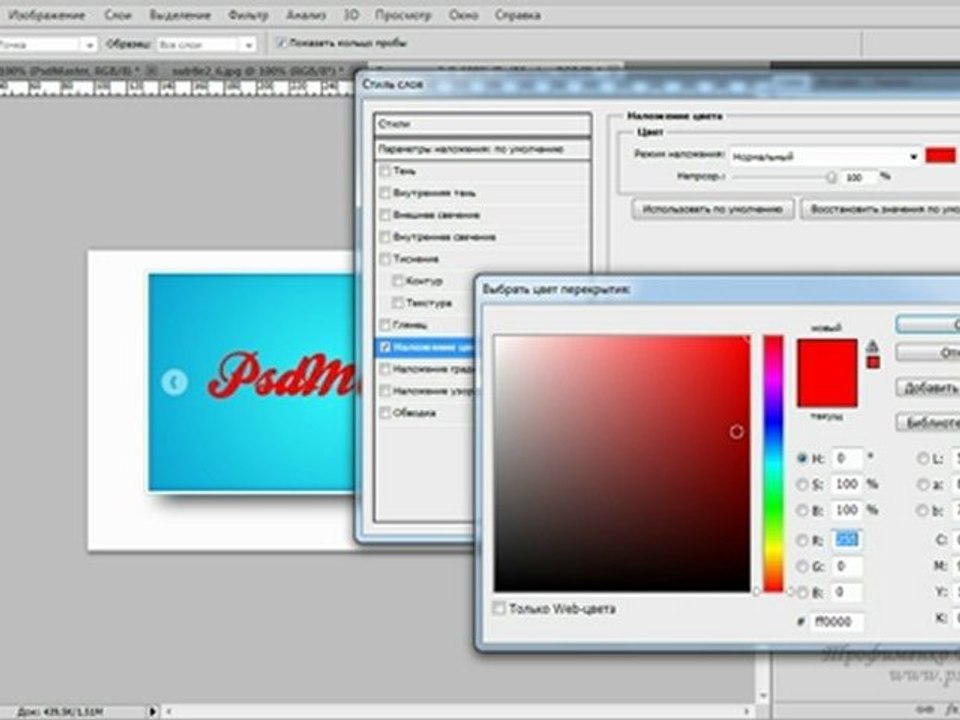Enable the Наложение узора checkbox
Image resolution: width=960 pixels, height=720 pixels.
coord(385,391)
